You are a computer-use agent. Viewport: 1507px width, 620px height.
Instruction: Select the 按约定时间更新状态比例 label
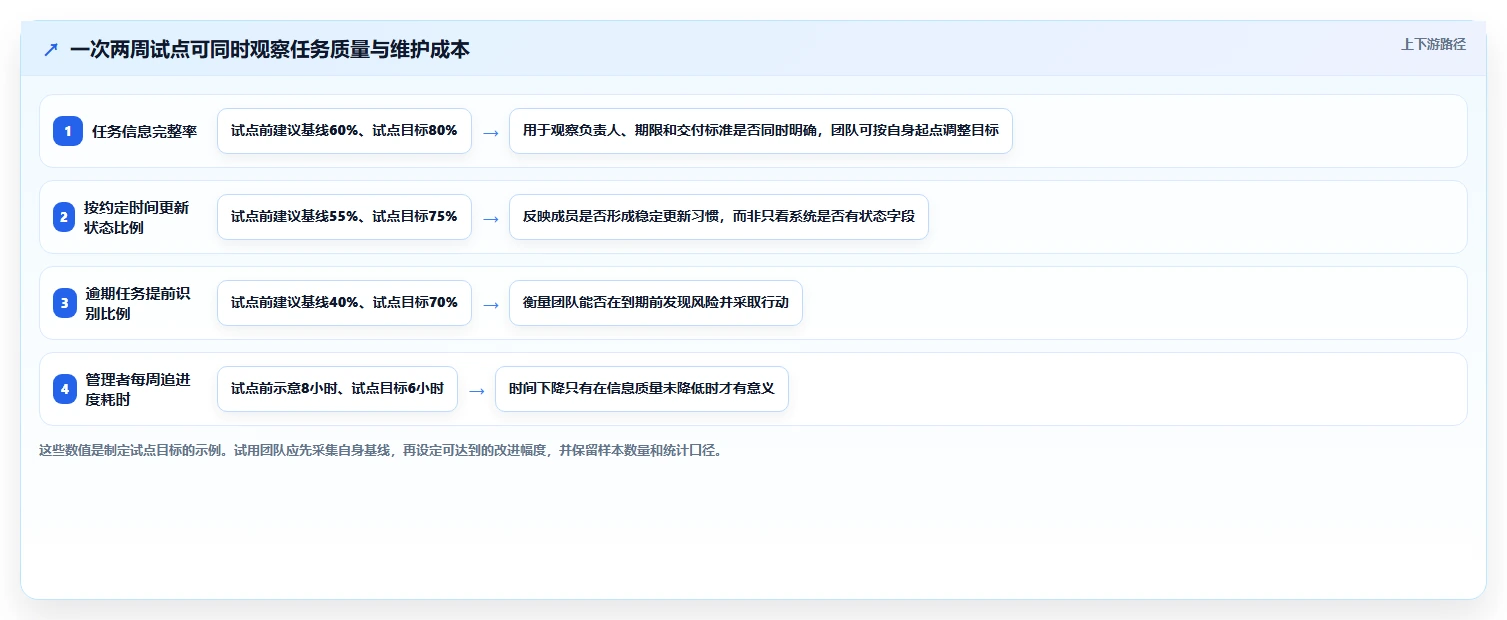tap(137, 217)
